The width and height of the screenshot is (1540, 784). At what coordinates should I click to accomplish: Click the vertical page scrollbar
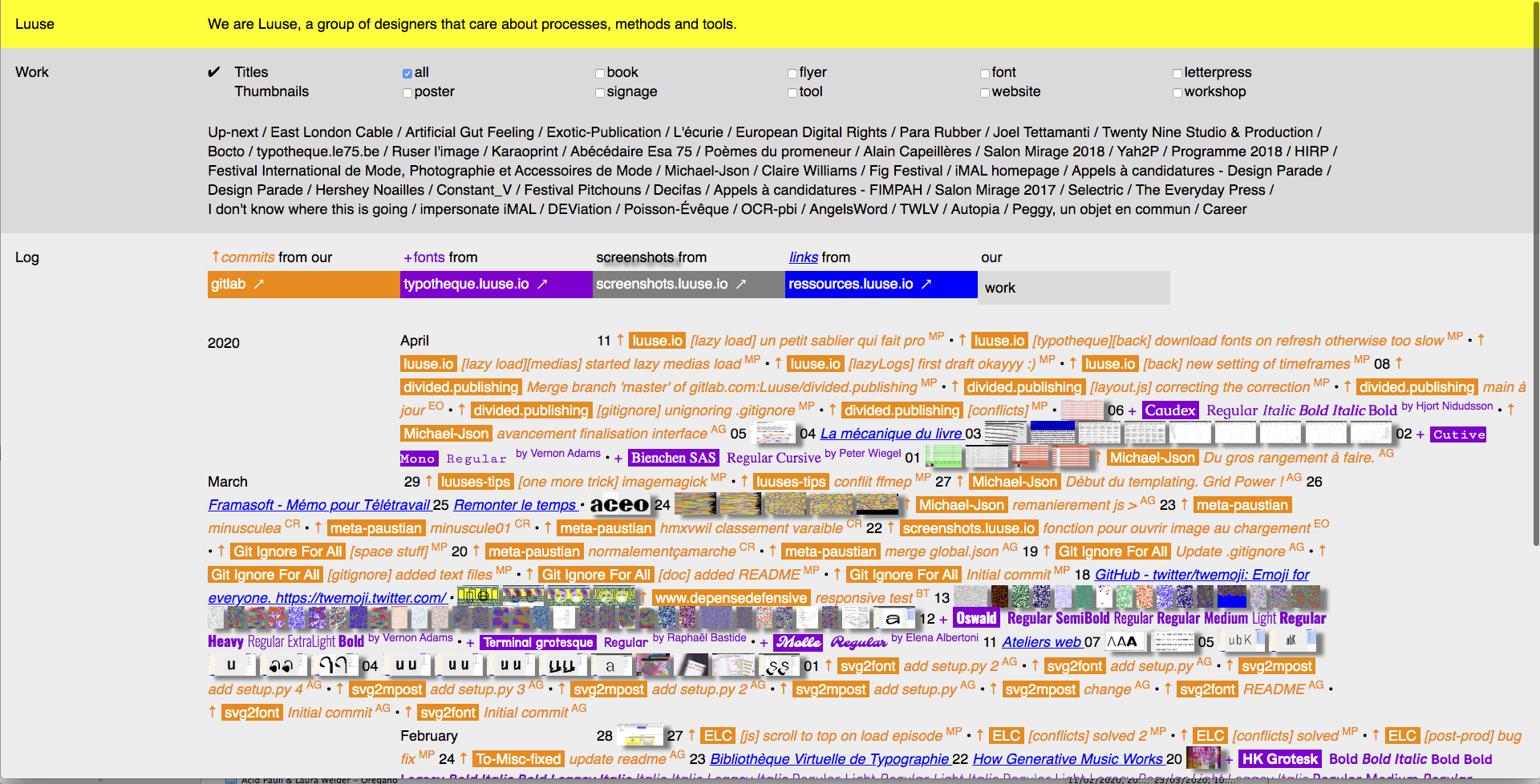(x=1534, y=321)
